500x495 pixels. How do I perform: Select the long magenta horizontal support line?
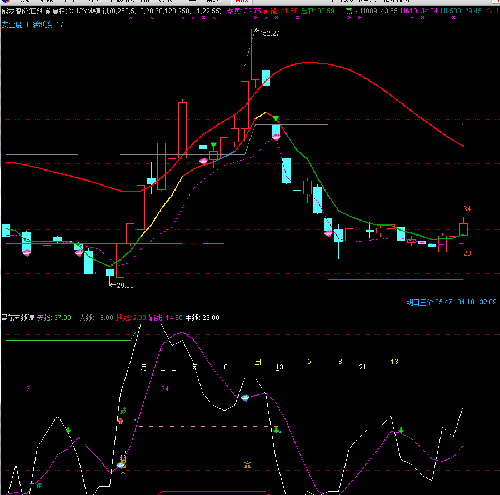point(94,244)
